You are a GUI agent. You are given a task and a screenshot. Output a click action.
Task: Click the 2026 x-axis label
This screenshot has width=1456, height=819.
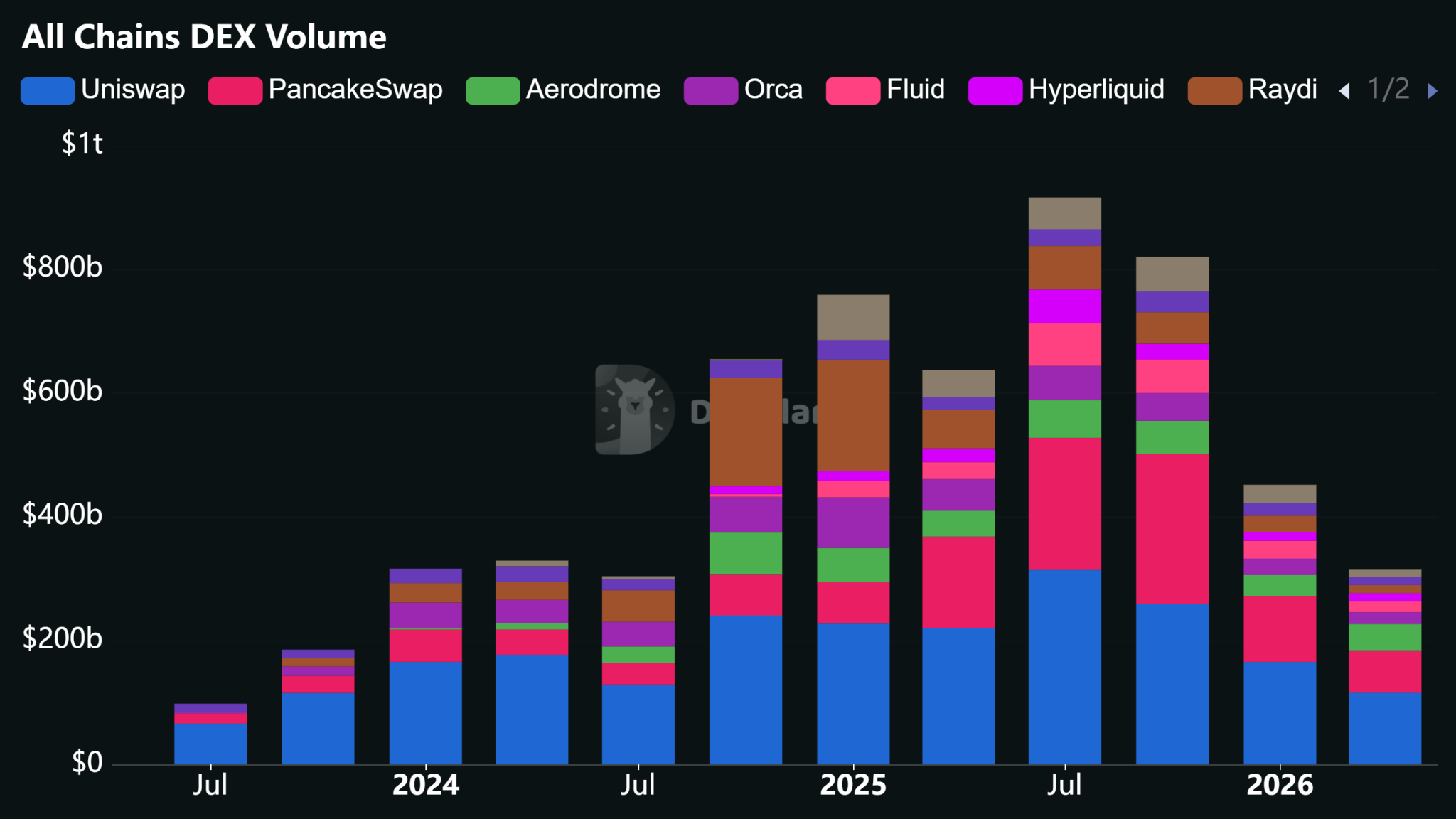(x=1280, y=785)
